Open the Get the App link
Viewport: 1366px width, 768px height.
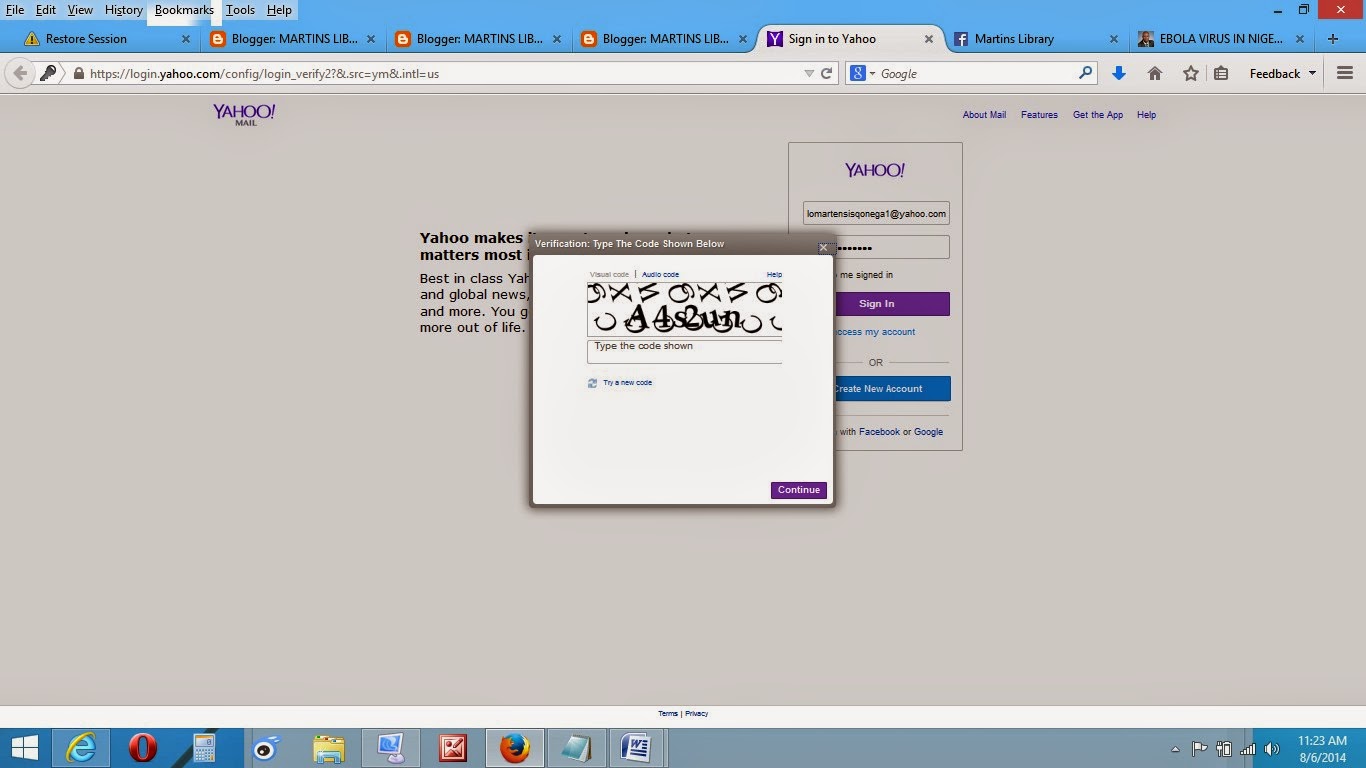pyautogui.click(x=1098, y=115)
